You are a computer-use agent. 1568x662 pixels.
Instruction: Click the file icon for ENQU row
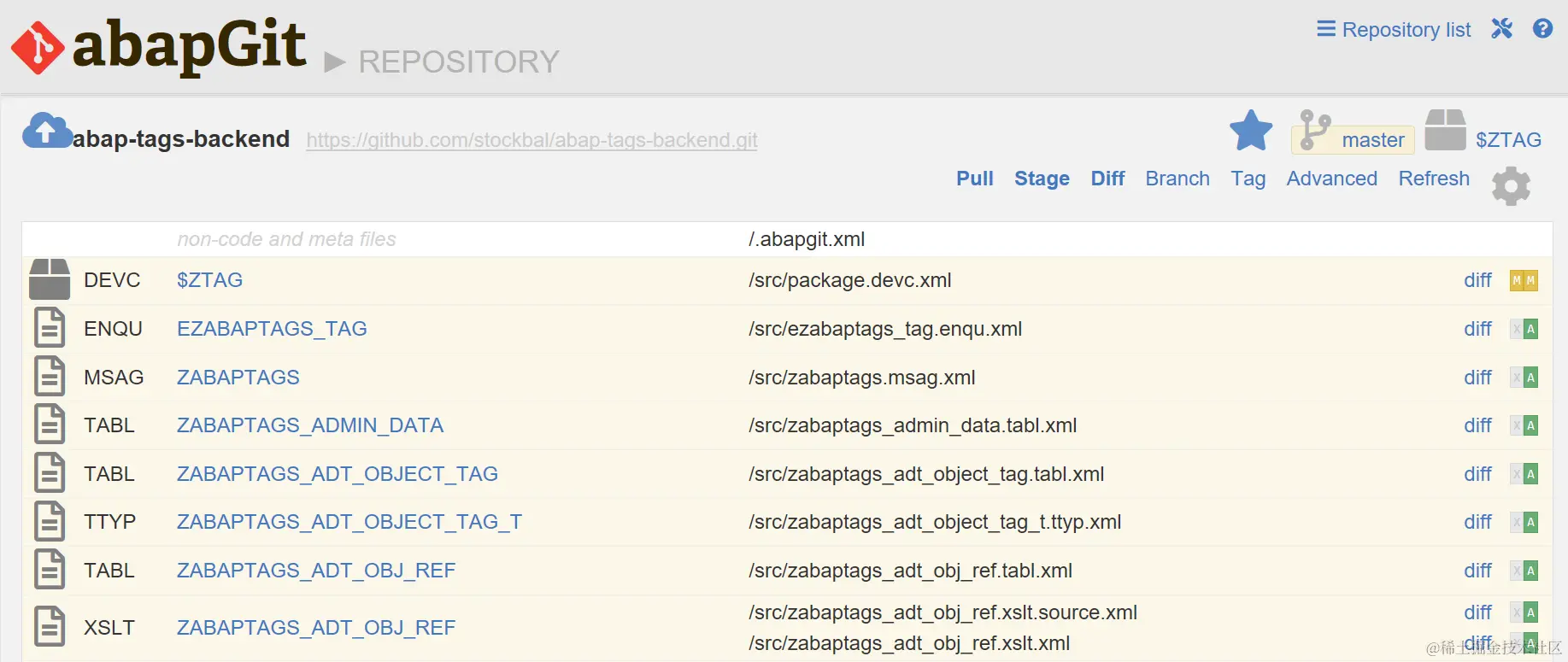pyautogui.click(x=50, y=328)
